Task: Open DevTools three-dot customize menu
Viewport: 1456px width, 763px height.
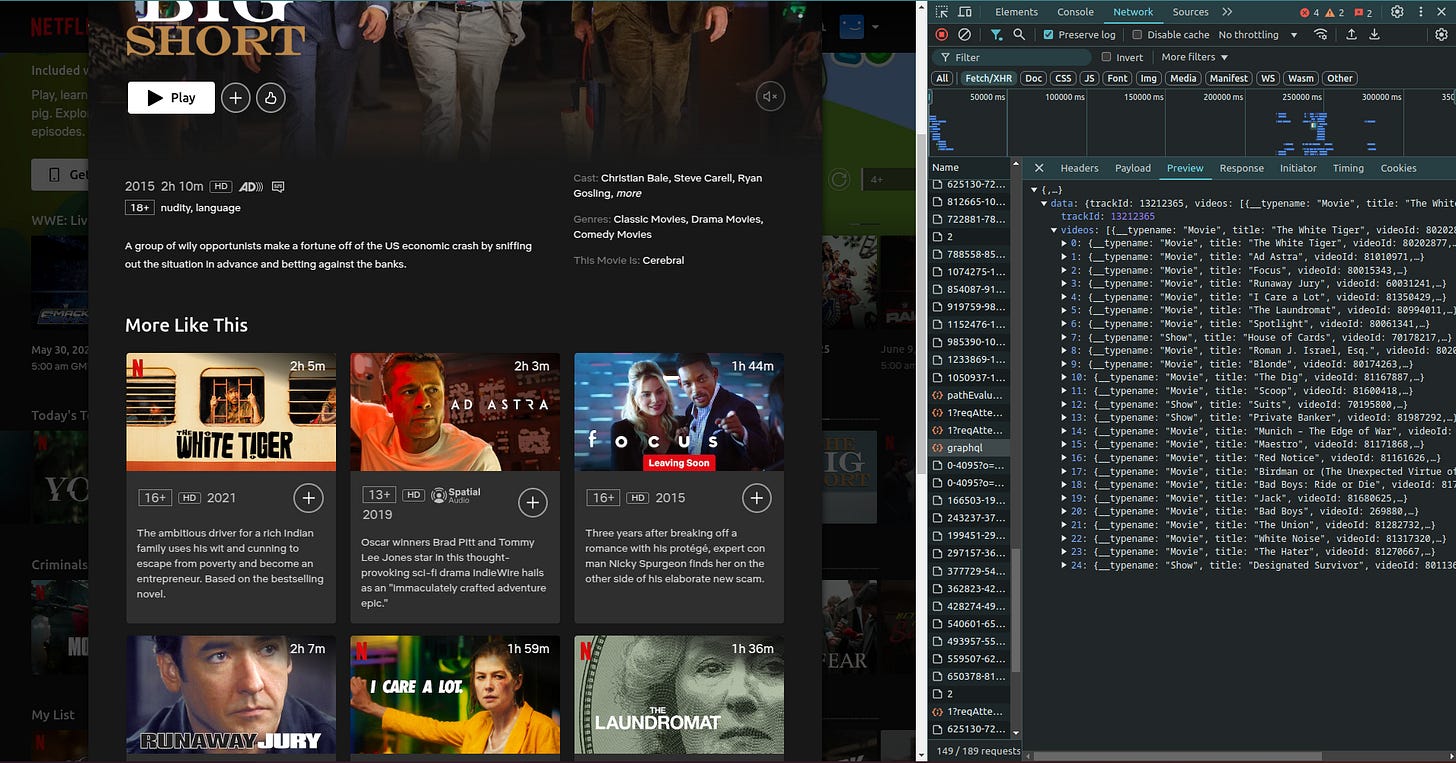Action: [1420, 12]
